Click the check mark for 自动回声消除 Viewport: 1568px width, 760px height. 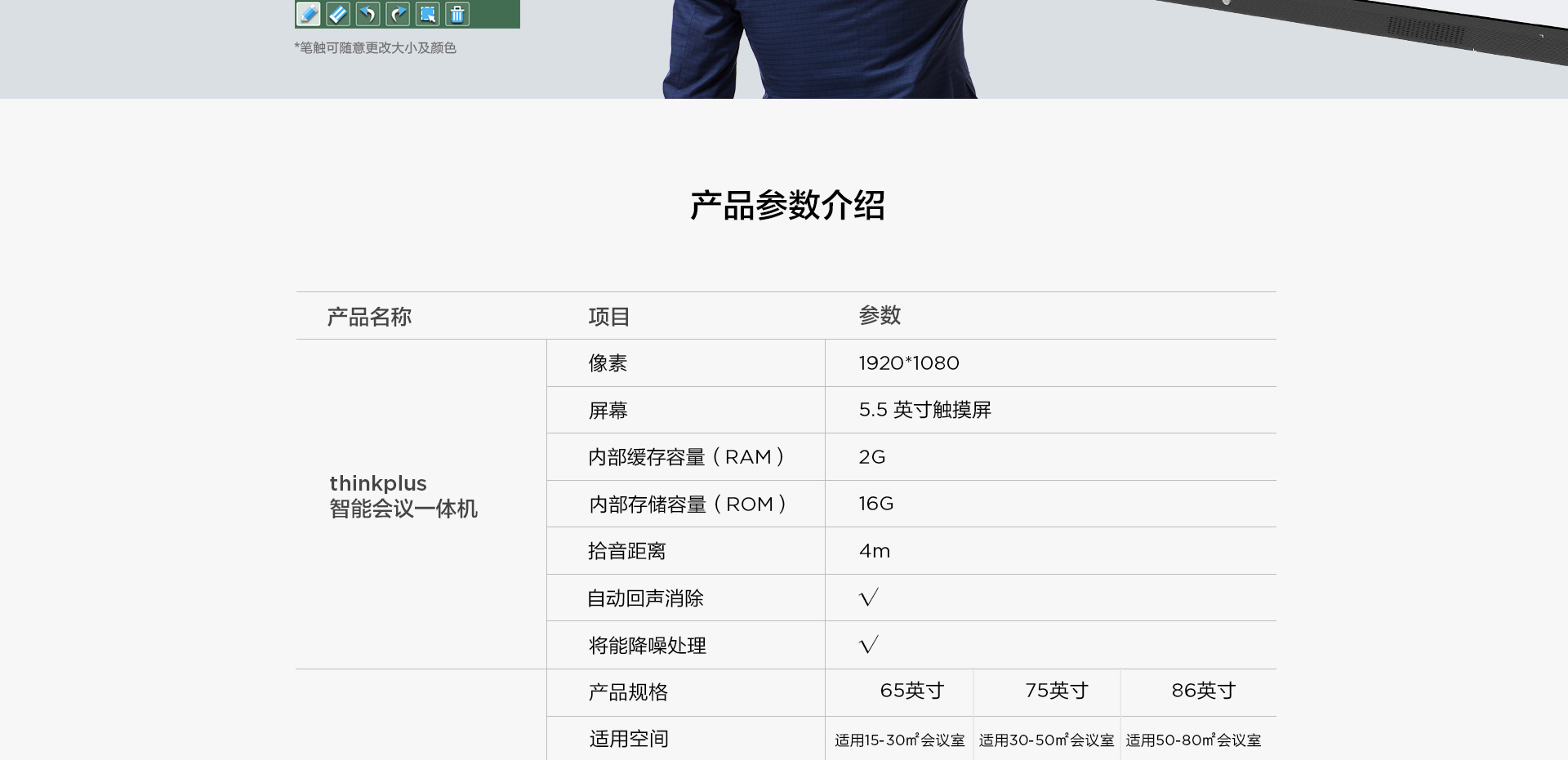[869, 598]
